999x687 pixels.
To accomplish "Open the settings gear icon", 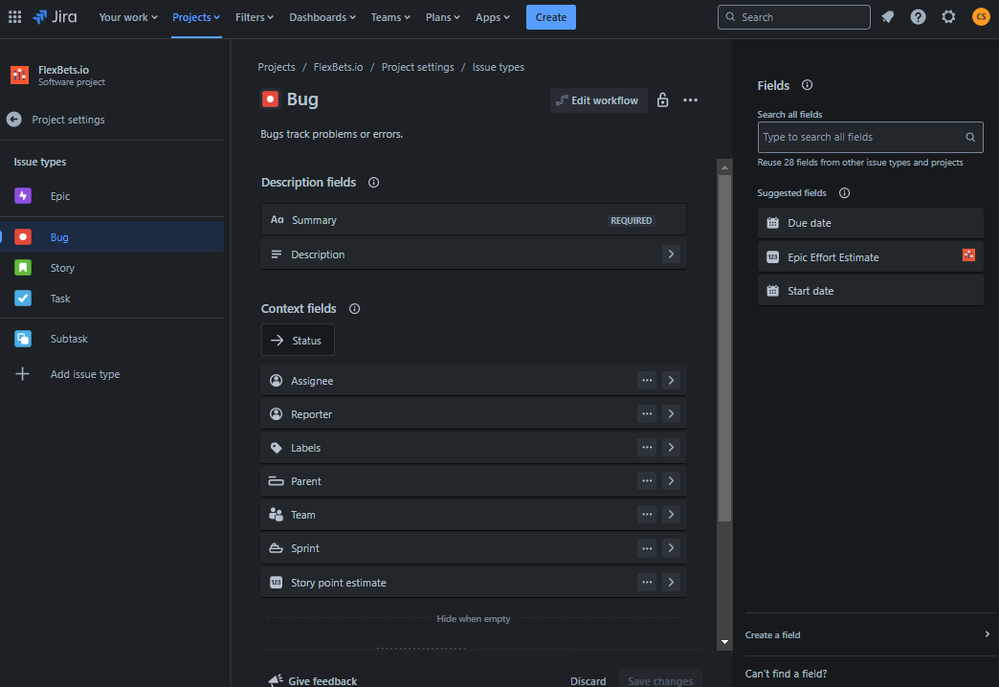I will 949,17.
